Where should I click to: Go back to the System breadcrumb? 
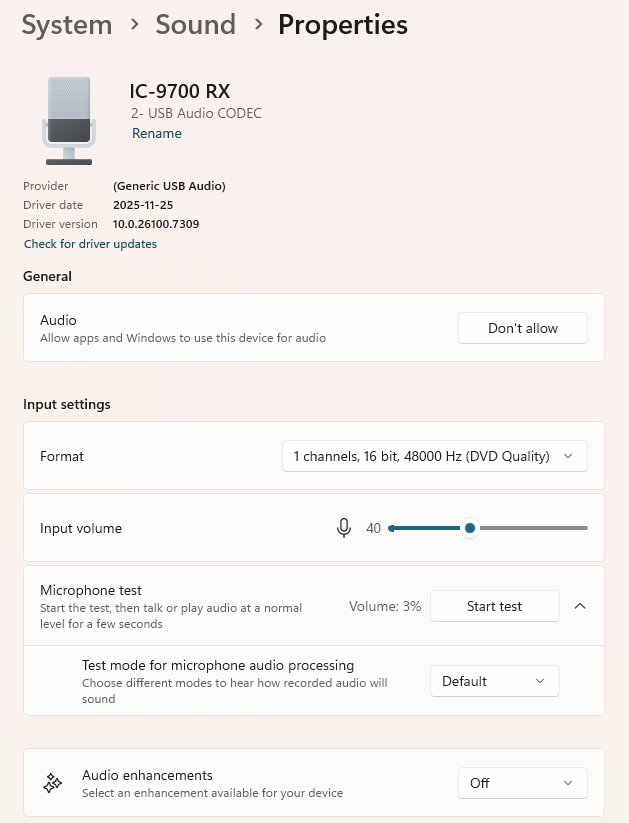[x=67, y=24]
